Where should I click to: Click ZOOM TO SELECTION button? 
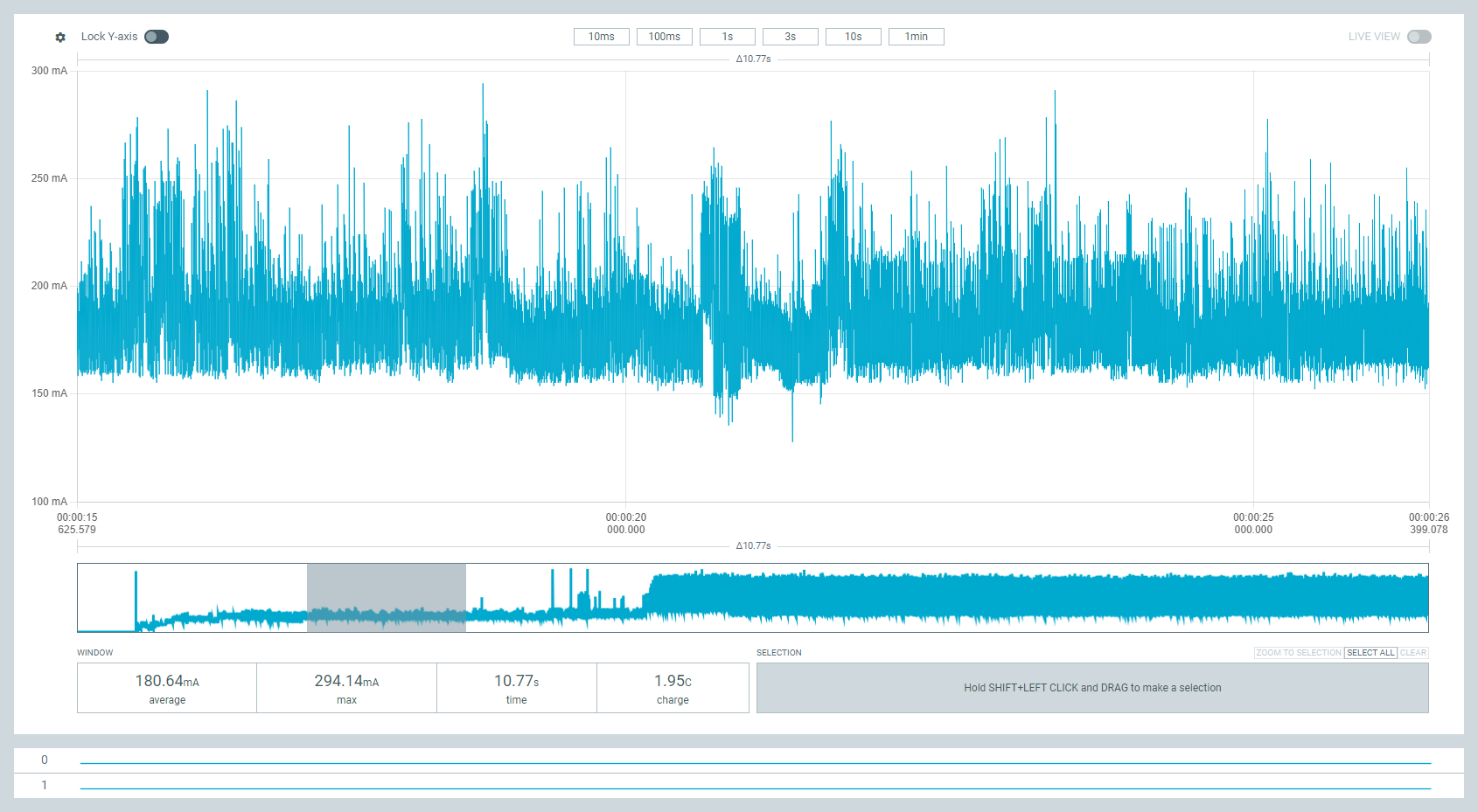tap(1298, 653)
